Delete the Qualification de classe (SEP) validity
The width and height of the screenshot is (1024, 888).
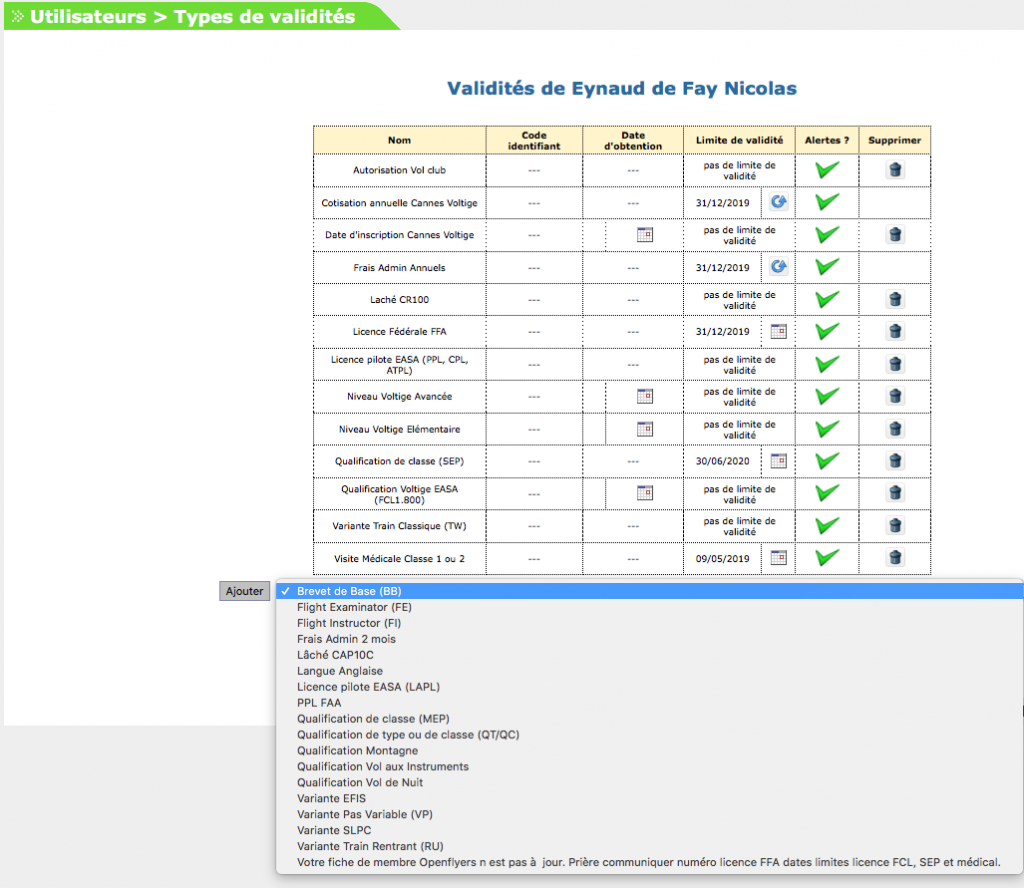(x=895, y=460)
